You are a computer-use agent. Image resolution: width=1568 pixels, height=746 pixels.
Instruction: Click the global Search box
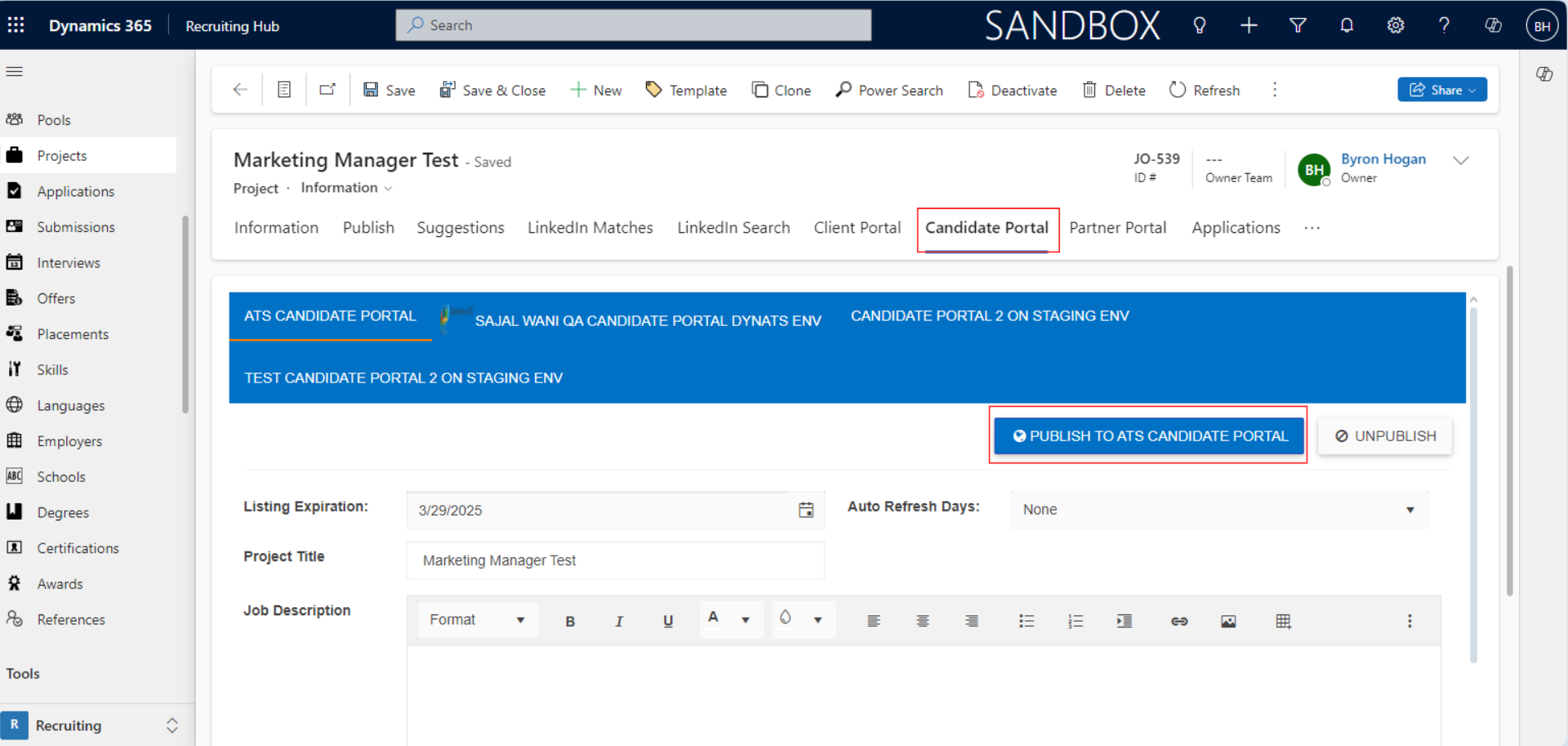[634, 25]
